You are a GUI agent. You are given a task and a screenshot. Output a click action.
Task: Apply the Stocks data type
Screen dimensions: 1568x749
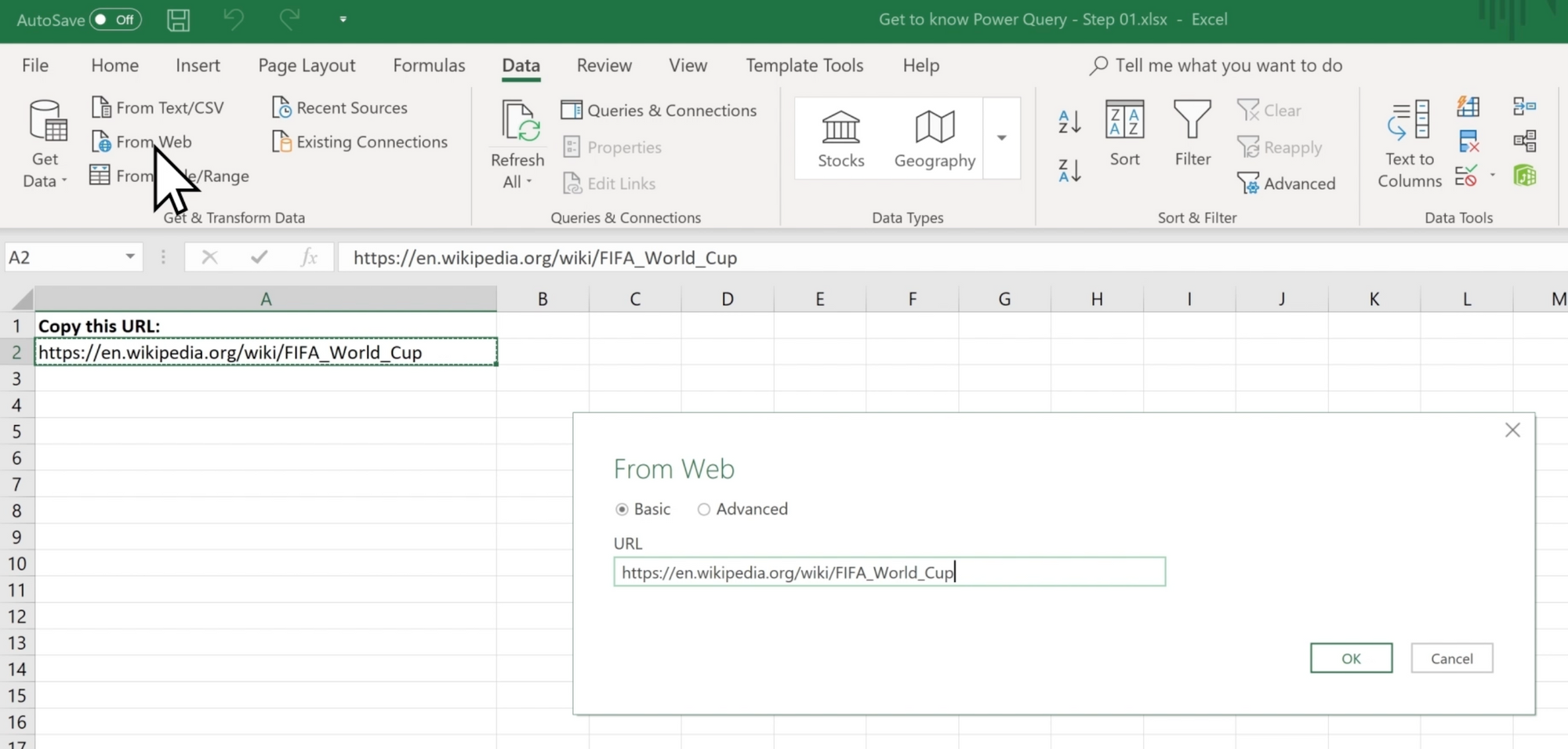click(840, 139)
